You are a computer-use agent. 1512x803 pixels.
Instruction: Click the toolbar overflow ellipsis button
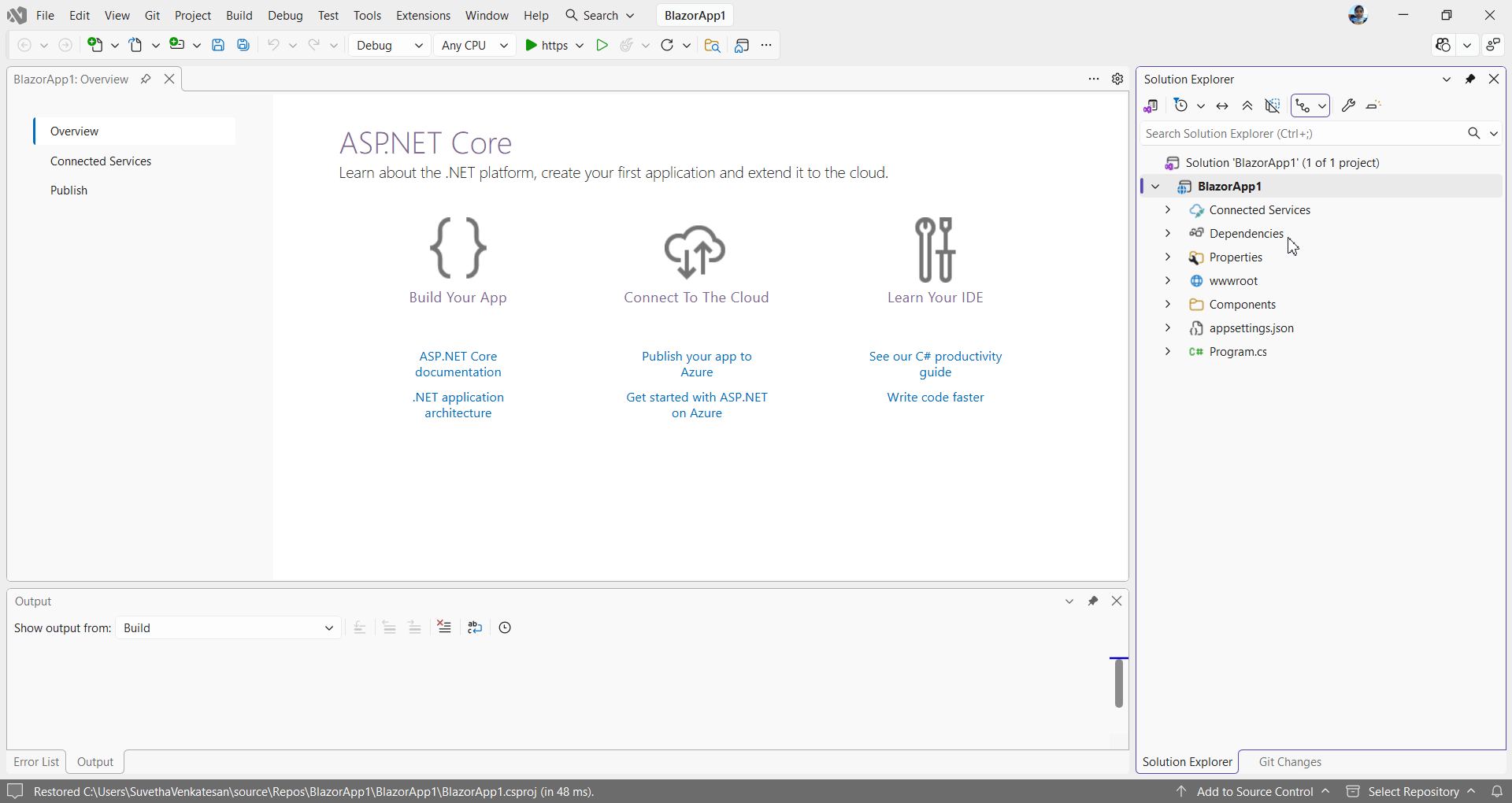[x=766, y=45]
